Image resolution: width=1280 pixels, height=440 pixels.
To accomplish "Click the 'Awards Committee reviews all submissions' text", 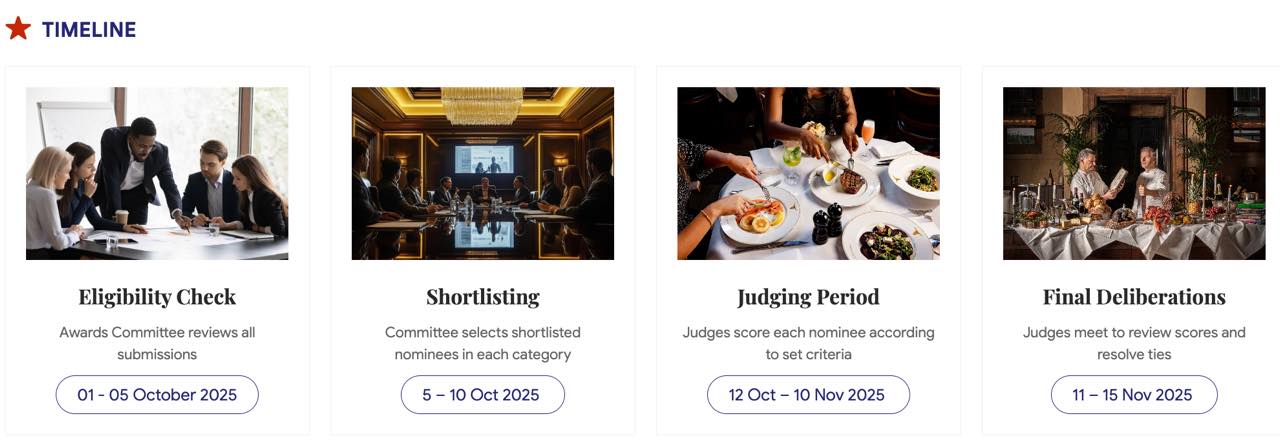I will pos(157,343).
